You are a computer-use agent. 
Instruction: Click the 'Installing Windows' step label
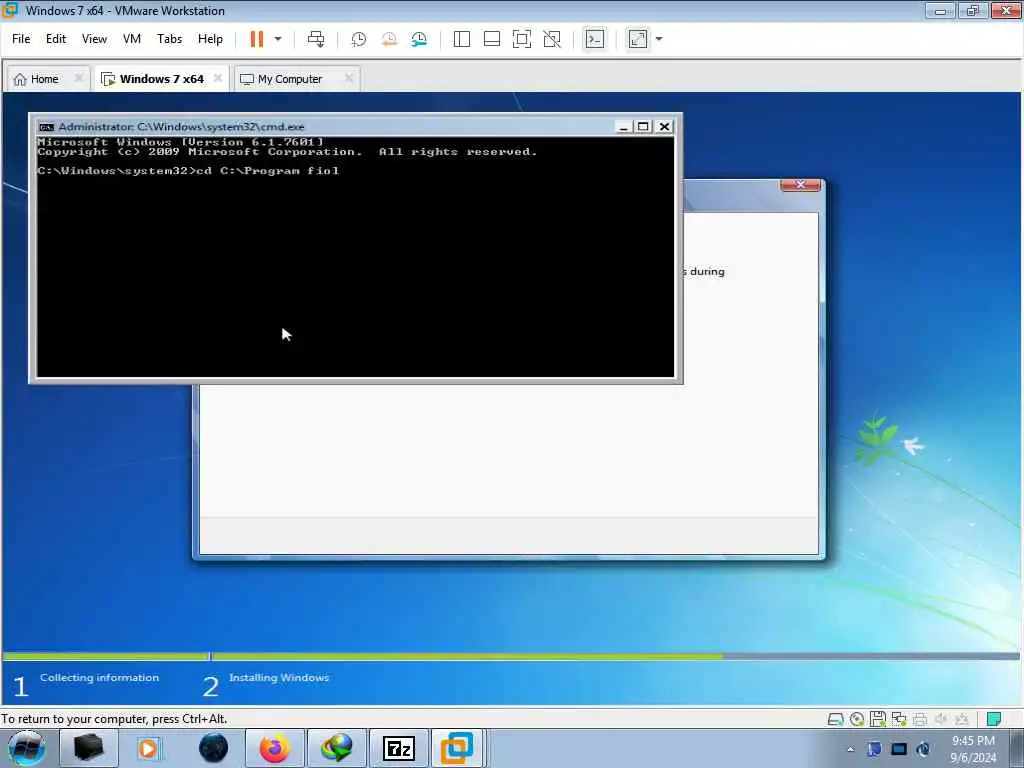(x=279, y=678)
